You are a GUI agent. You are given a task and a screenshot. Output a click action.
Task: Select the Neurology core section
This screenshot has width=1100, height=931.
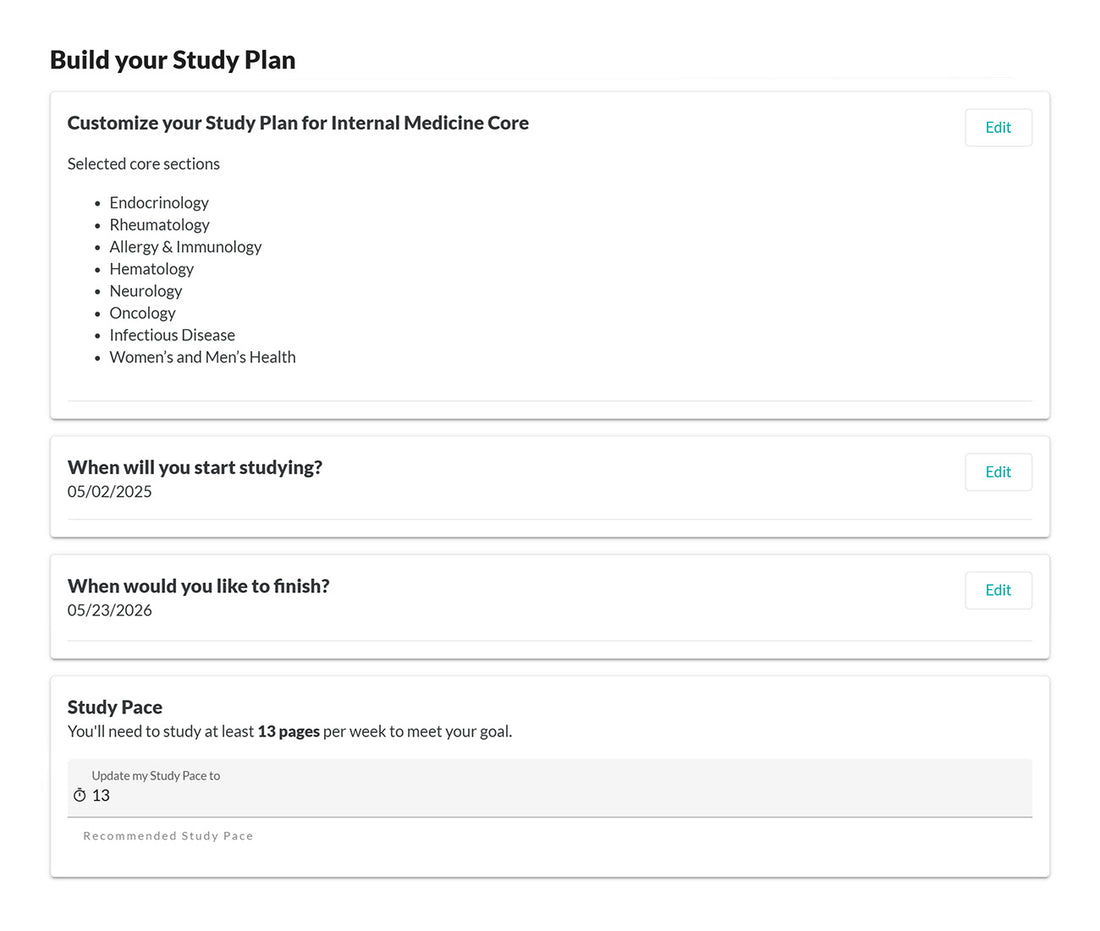tap(146, 290)
